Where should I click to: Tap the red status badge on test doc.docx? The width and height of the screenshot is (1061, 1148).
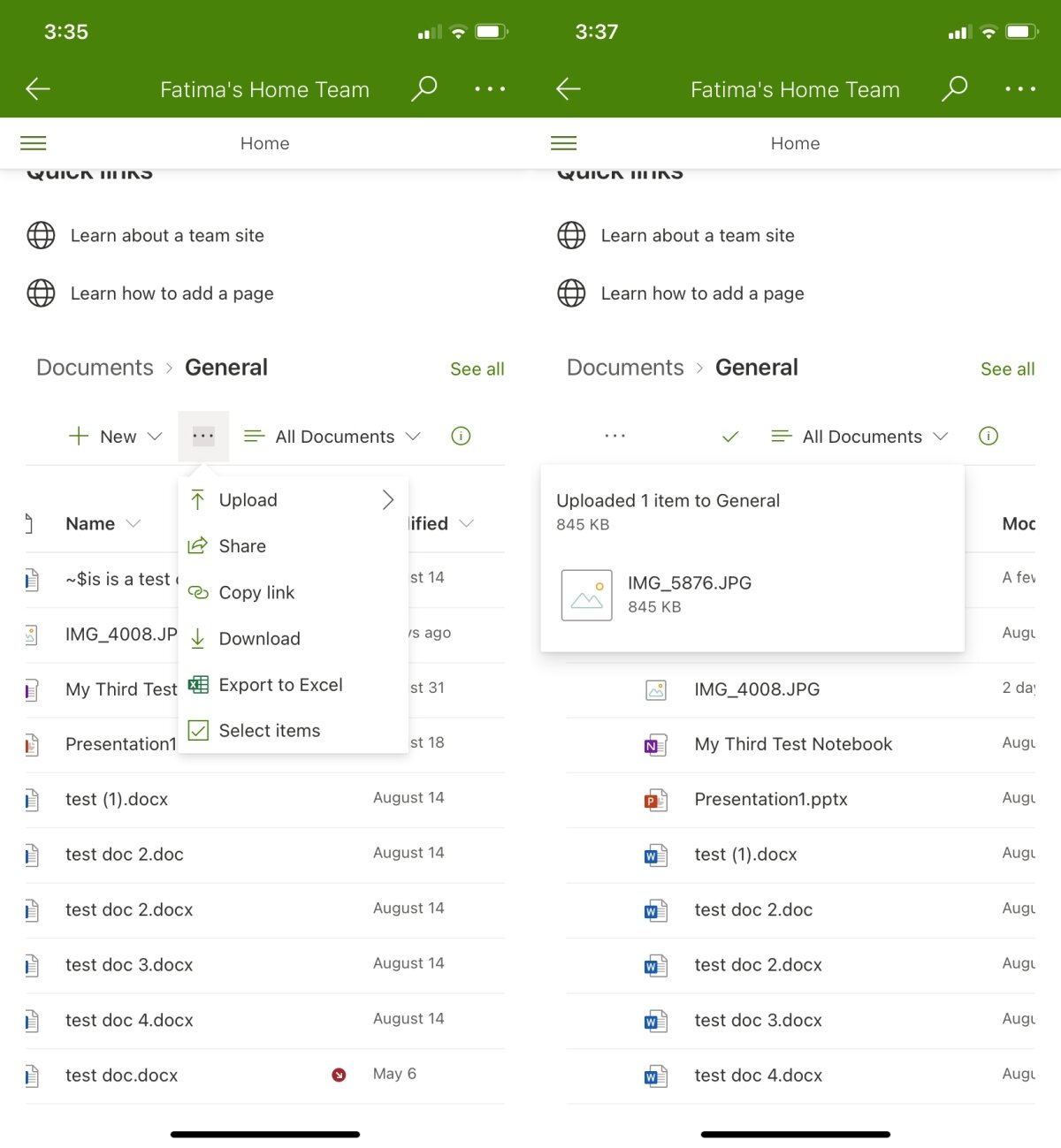coord(339,1075)
